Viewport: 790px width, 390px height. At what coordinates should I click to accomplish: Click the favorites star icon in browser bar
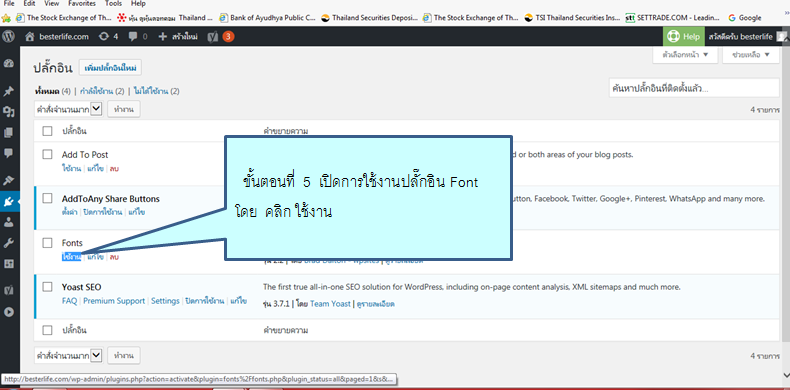[6, 18]
